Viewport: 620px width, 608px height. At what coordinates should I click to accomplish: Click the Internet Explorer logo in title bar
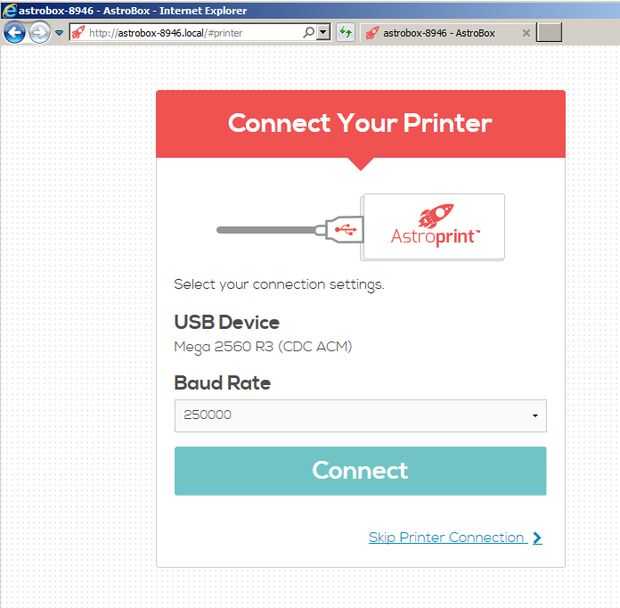click(x=9, y=10)
